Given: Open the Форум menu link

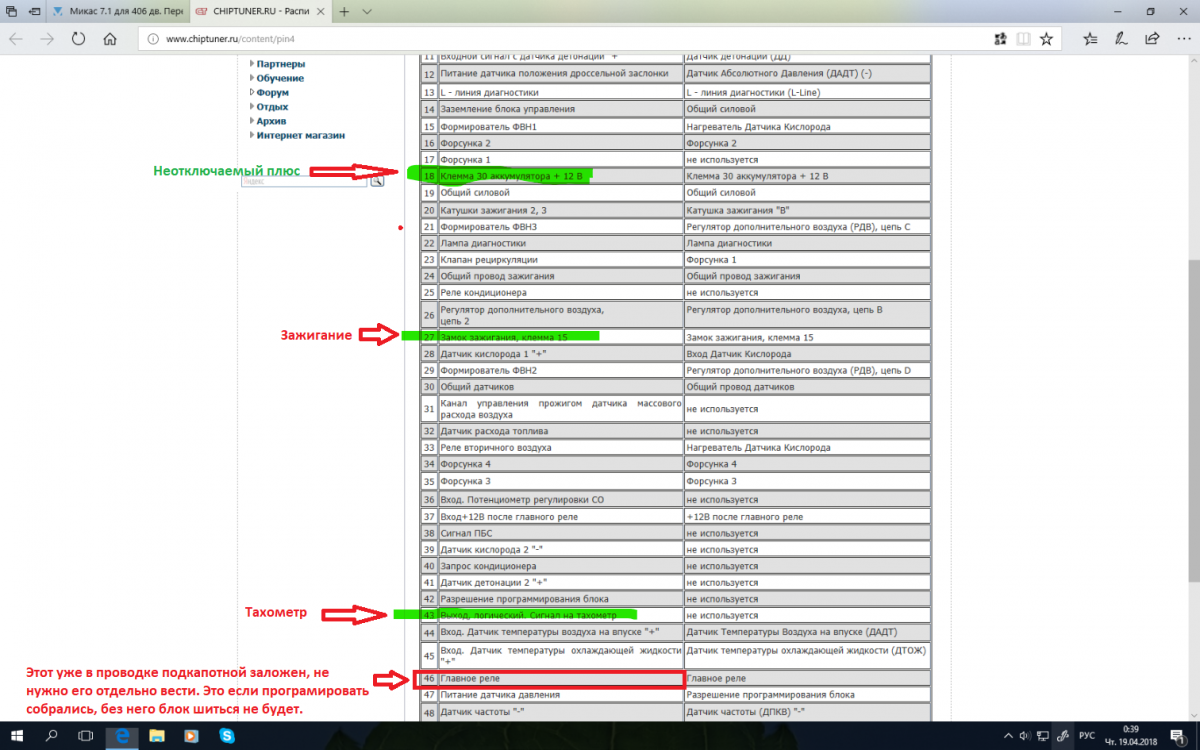Looking at the screenshot, I should click(272, 92).
